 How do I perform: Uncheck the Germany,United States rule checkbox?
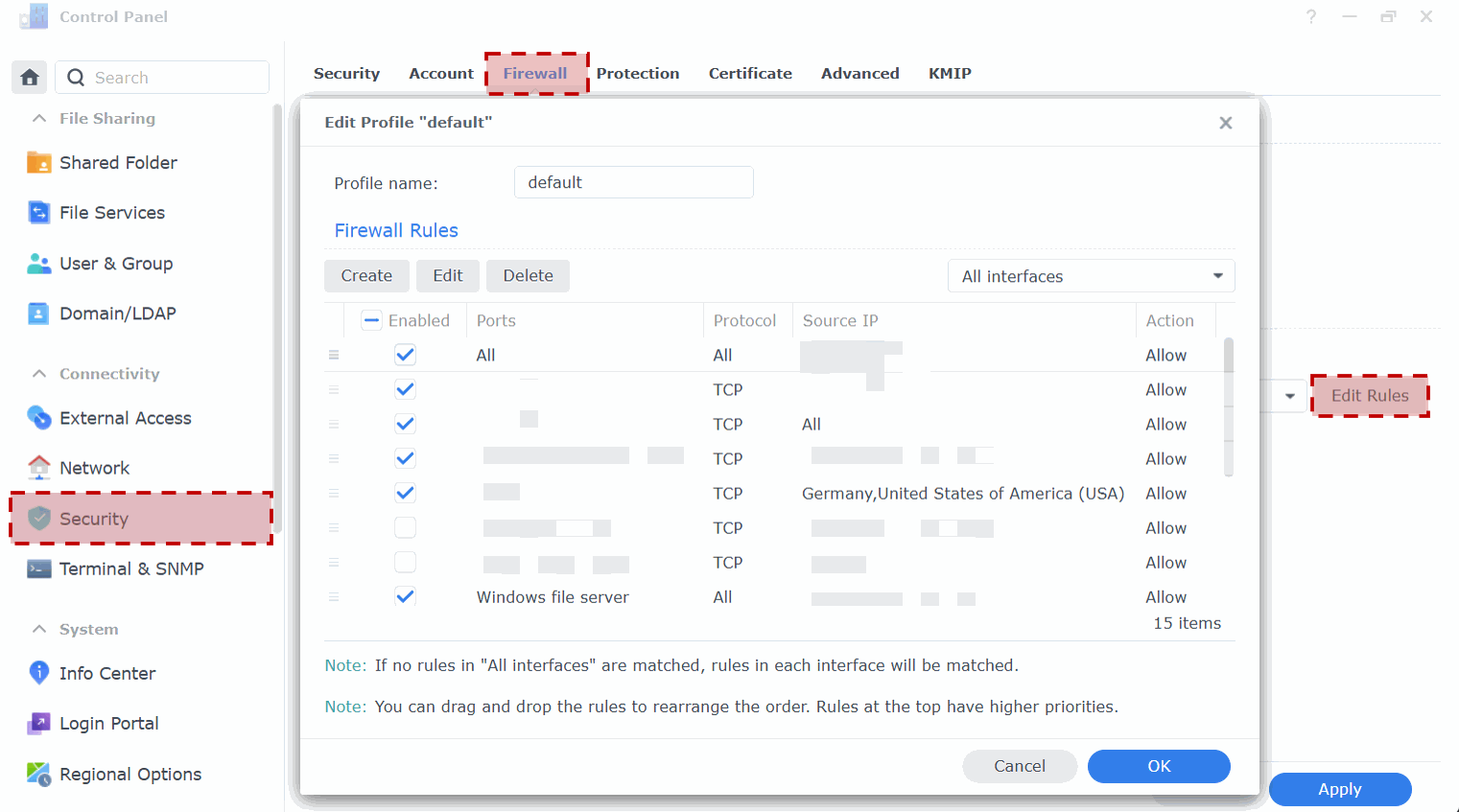406,493
